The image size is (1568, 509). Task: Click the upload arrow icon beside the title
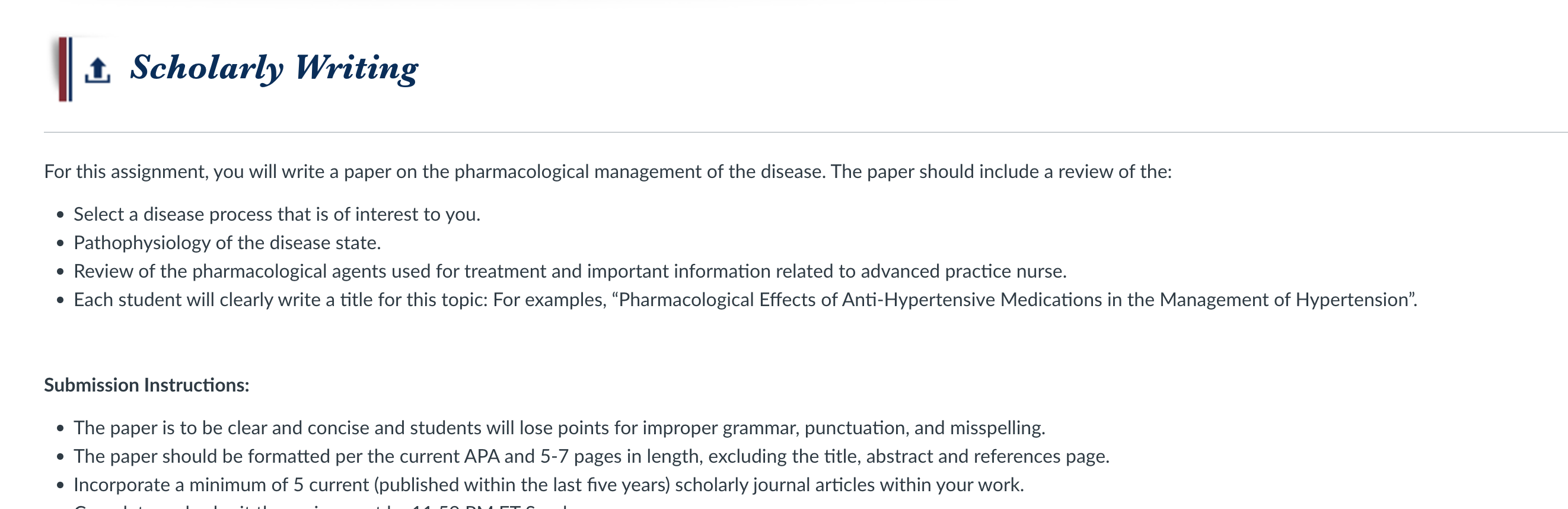97,69
